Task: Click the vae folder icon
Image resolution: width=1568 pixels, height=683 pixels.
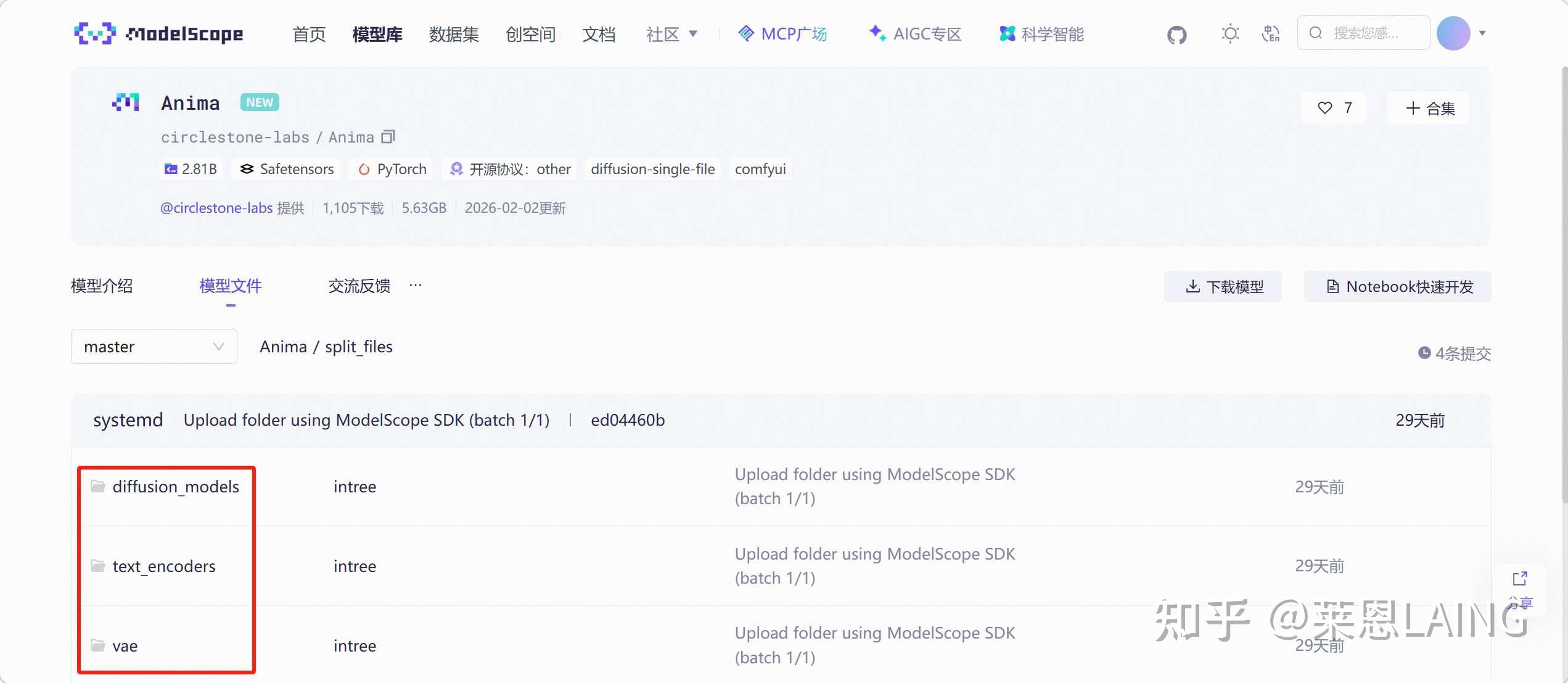Action: (x=97, y=645)
